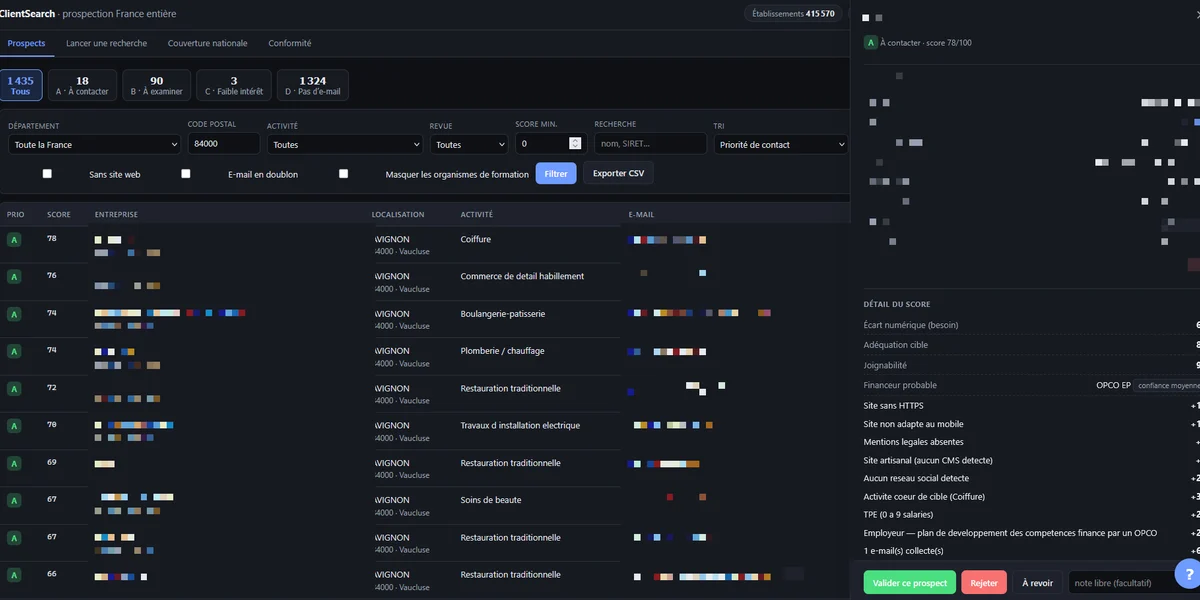1200x600 pixels.
Task: Select the '3 C · Faible intérêt' filter card
Action: [234, 85]
